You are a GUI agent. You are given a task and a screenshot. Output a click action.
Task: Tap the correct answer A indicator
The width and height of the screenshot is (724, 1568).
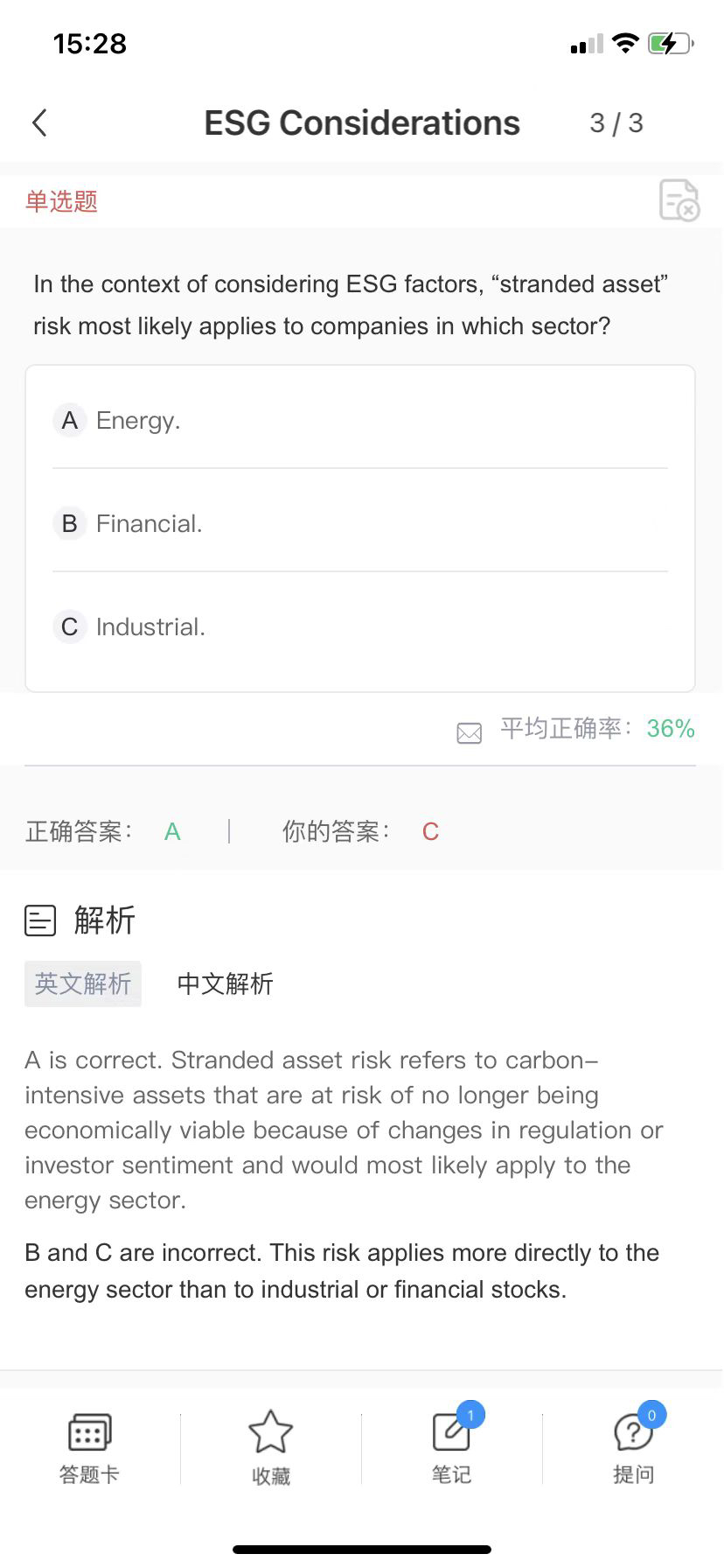click(172, 831)
